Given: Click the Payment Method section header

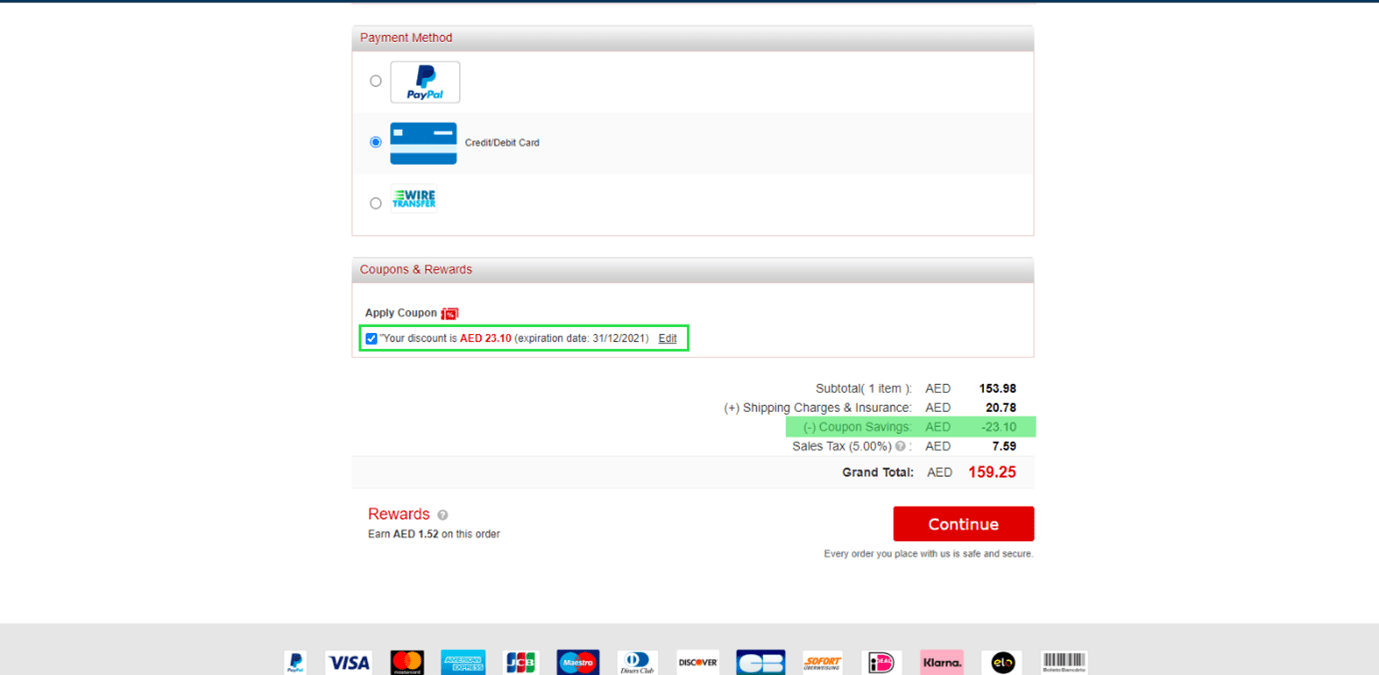Looking at the screenshot, I should tap(406, 38).
